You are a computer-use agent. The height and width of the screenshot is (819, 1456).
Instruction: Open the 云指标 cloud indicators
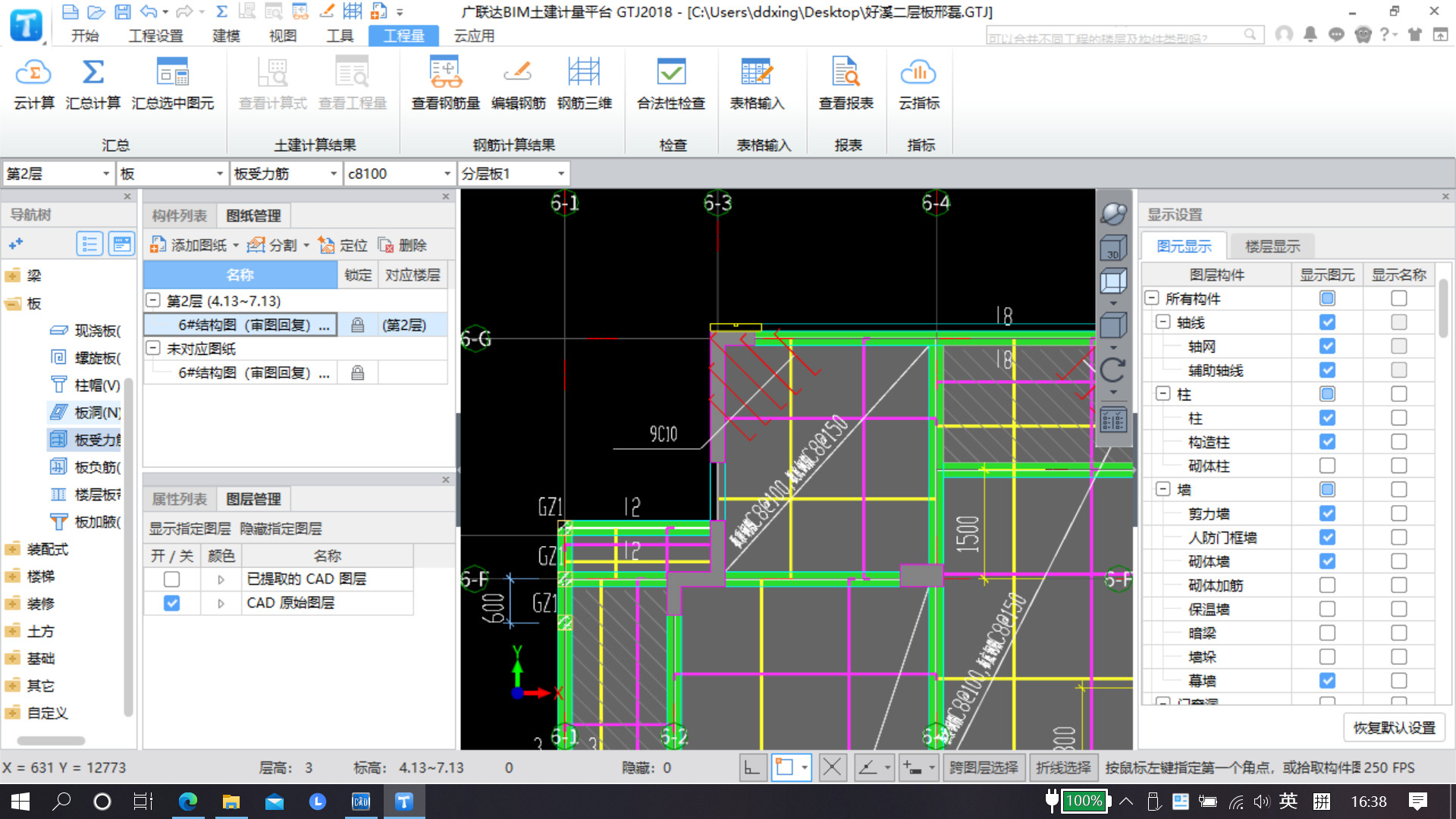click(919, 84)
